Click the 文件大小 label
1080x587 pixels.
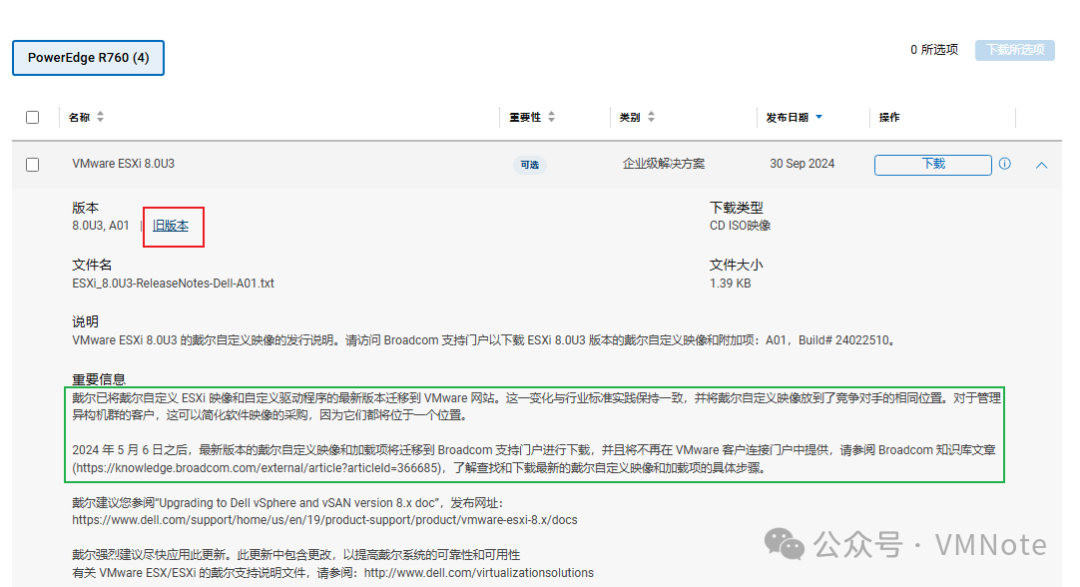[x=736, y=265]
